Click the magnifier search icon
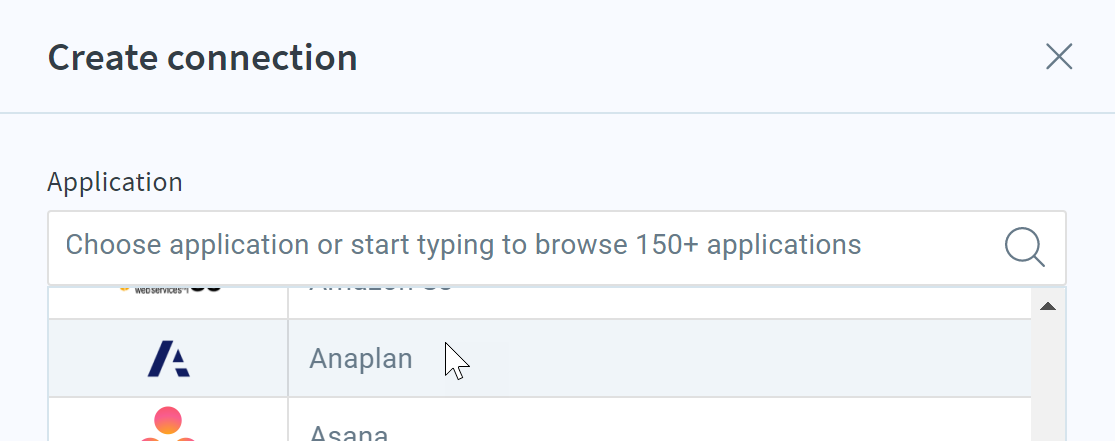 1025,248
